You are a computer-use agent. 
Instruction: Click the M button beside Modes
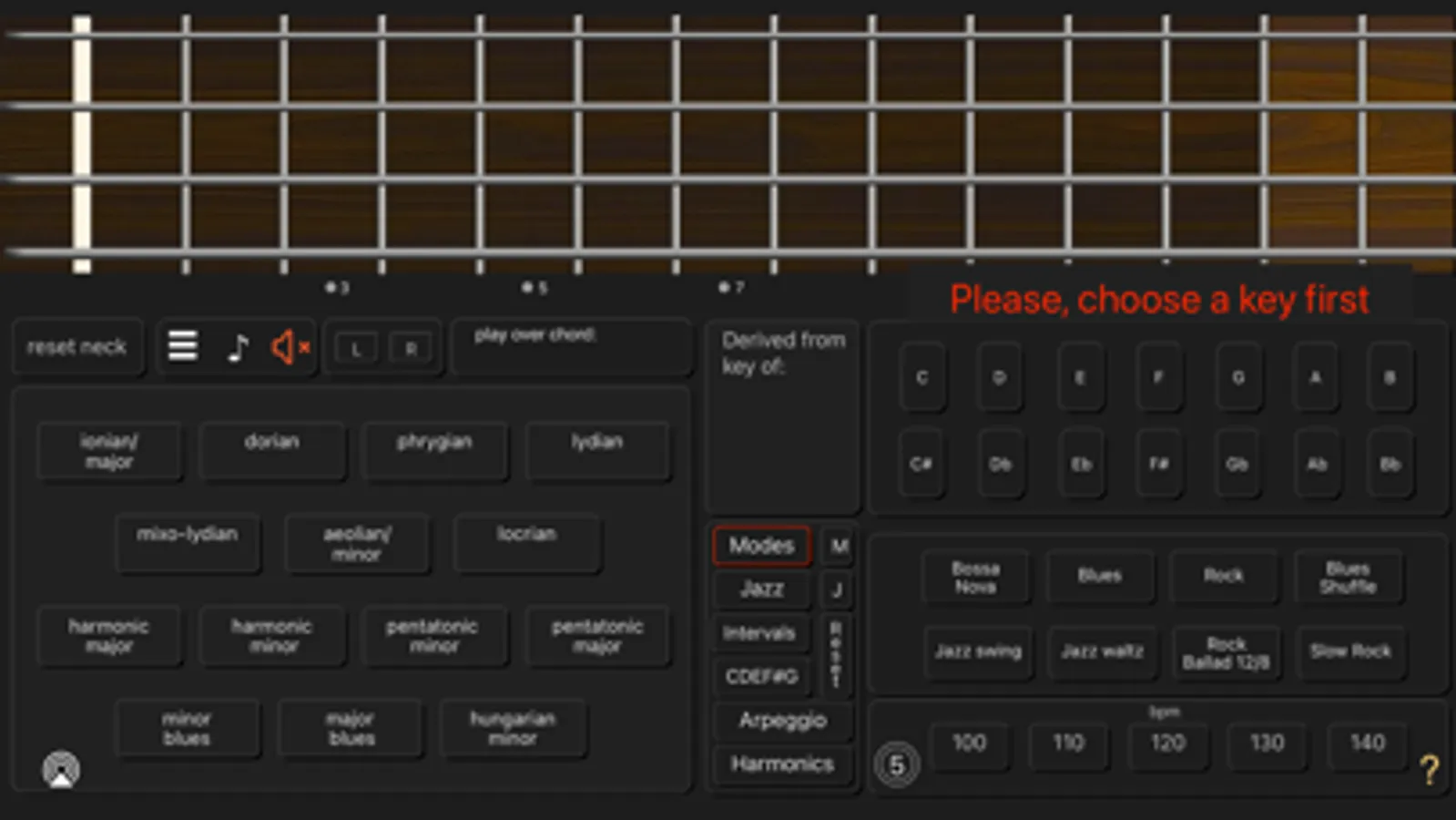839,546
